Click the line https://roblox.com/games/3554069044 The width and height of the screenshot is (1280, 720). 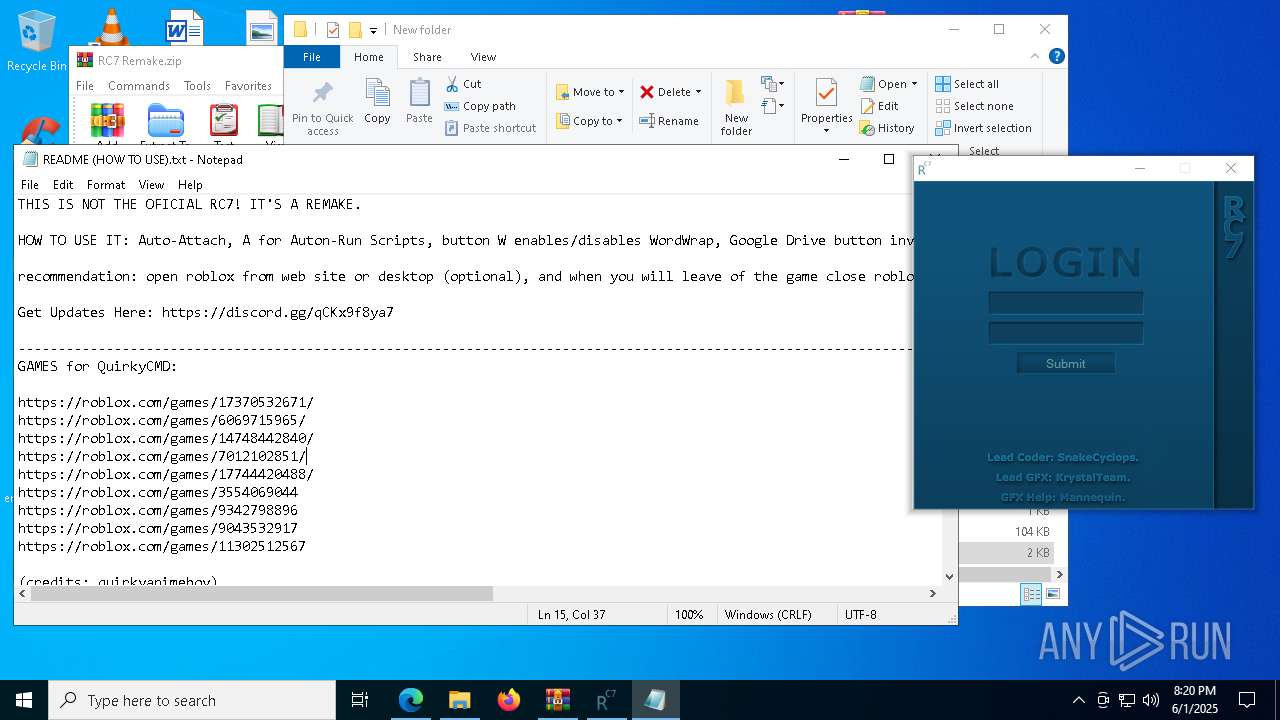click(157, 492)
